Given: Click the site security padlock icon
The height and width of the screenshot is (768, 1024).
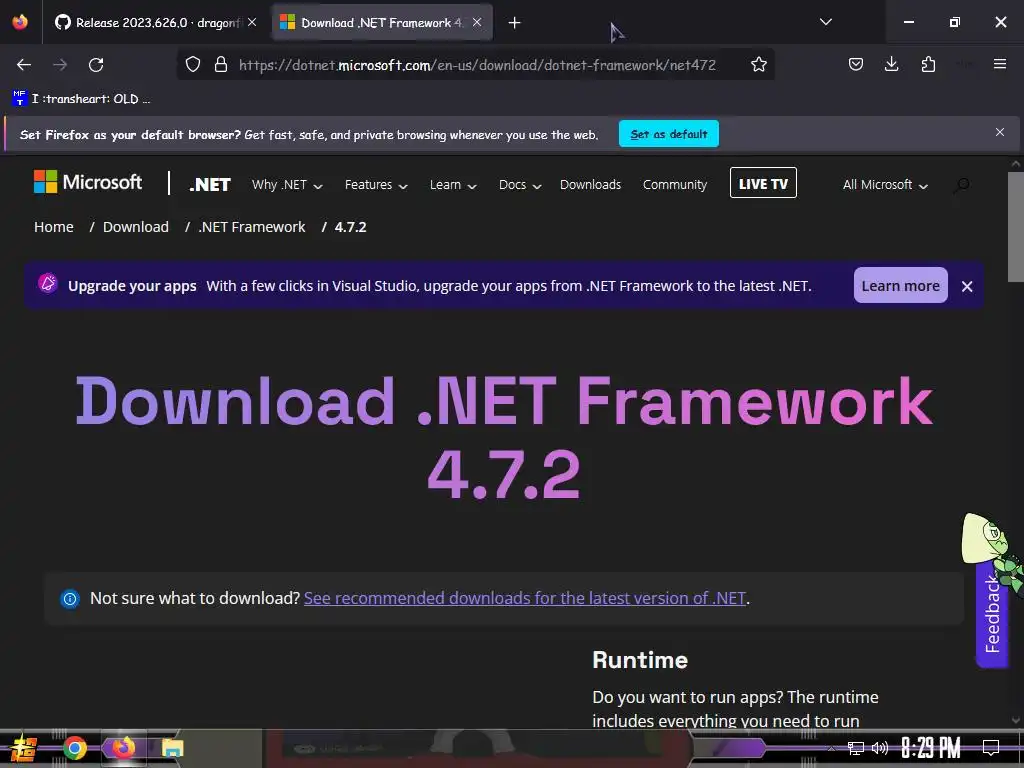Looking at the screenshot, I should 221,64.
